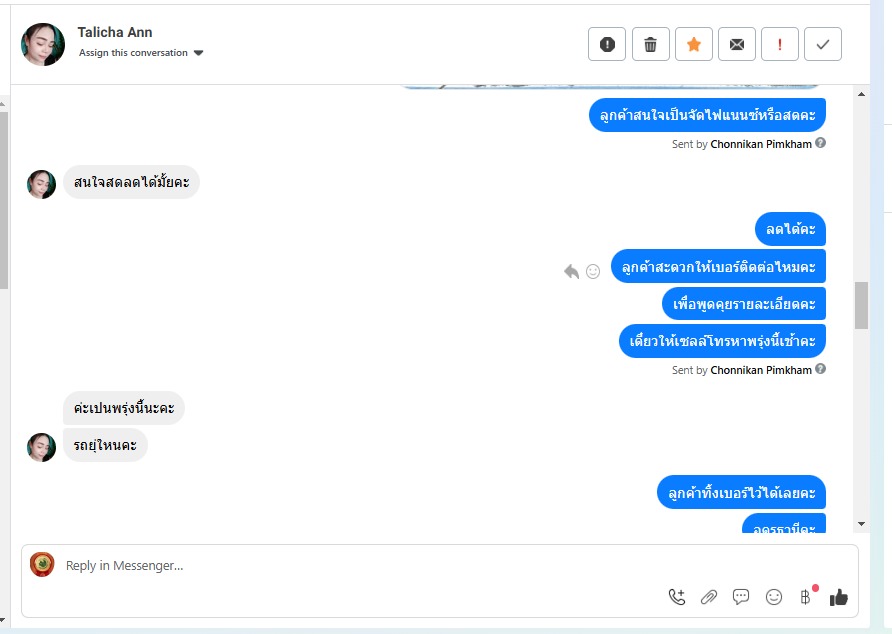Open the emoji picker

(x=774, y=597)
